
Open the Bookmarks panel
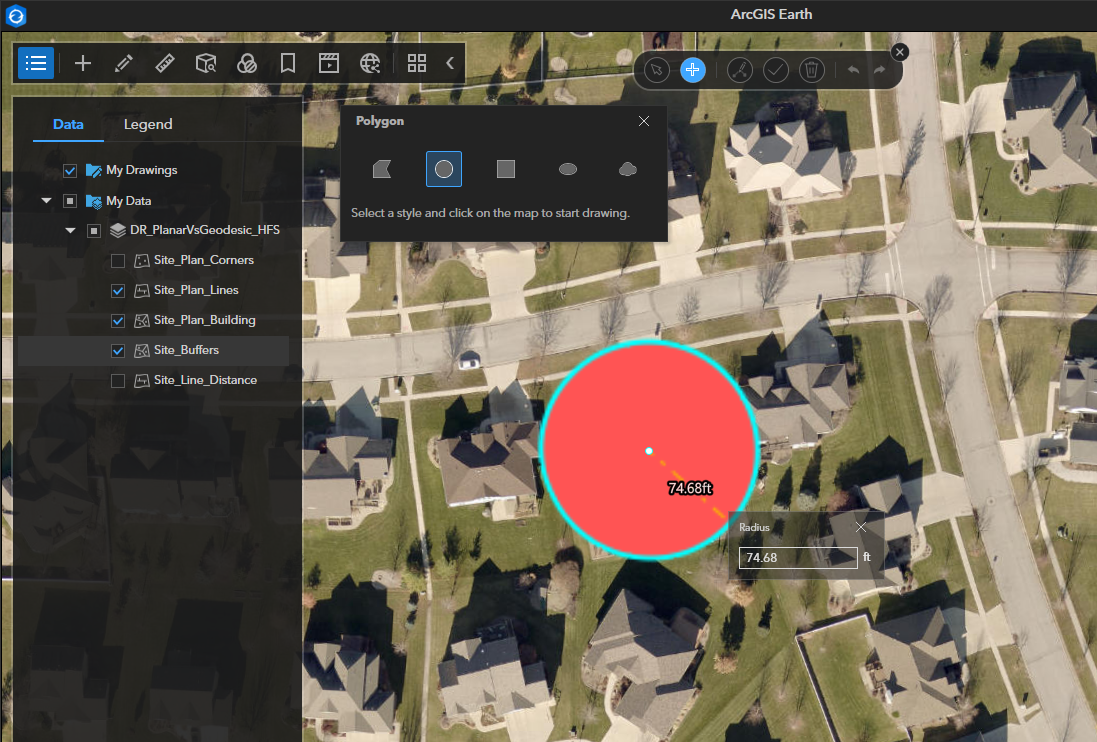[x=287, y=62]
